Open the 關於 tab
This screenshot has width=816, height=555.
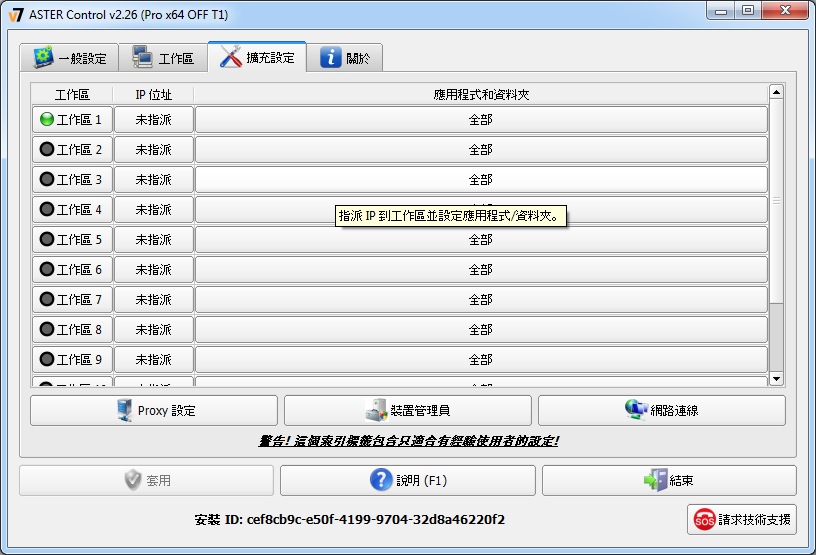coord(345,57)
